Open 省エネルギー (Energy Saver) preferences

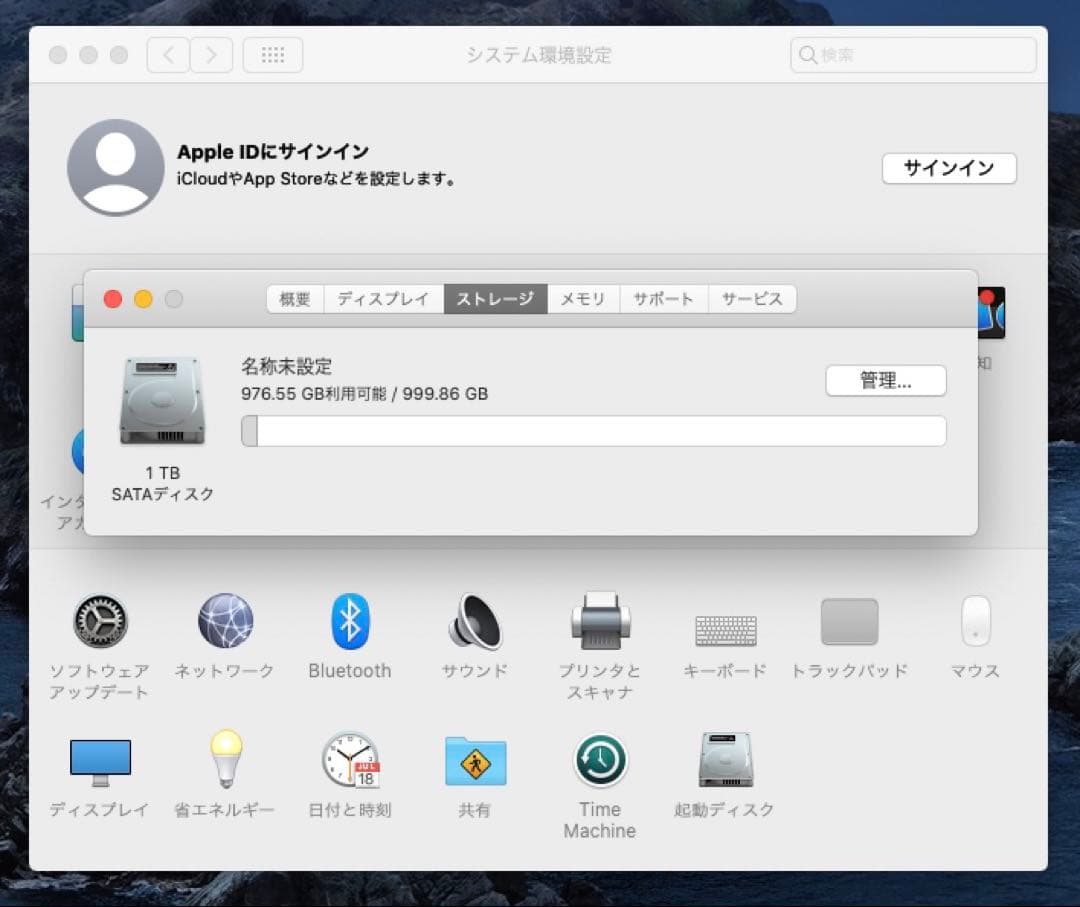point(224,762)
